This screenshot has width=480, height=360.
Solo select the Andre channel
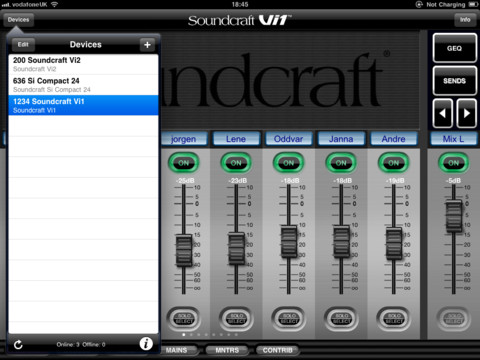[394, 319]
